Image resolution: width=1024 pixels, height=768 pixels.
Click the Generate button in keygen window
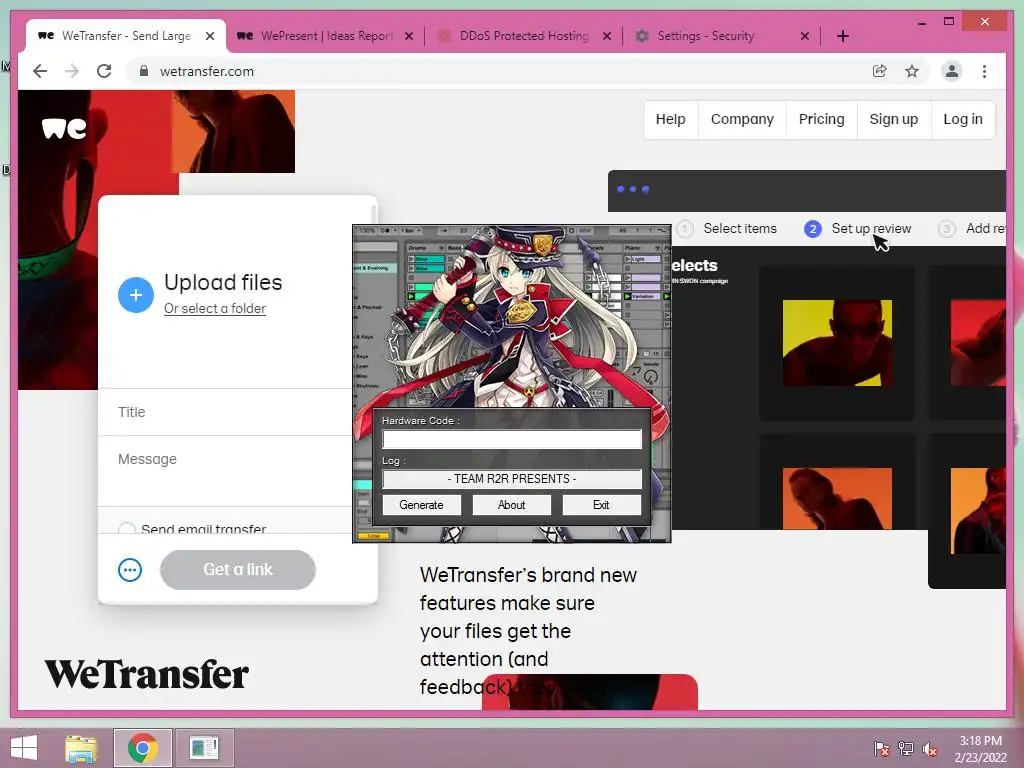421,505
